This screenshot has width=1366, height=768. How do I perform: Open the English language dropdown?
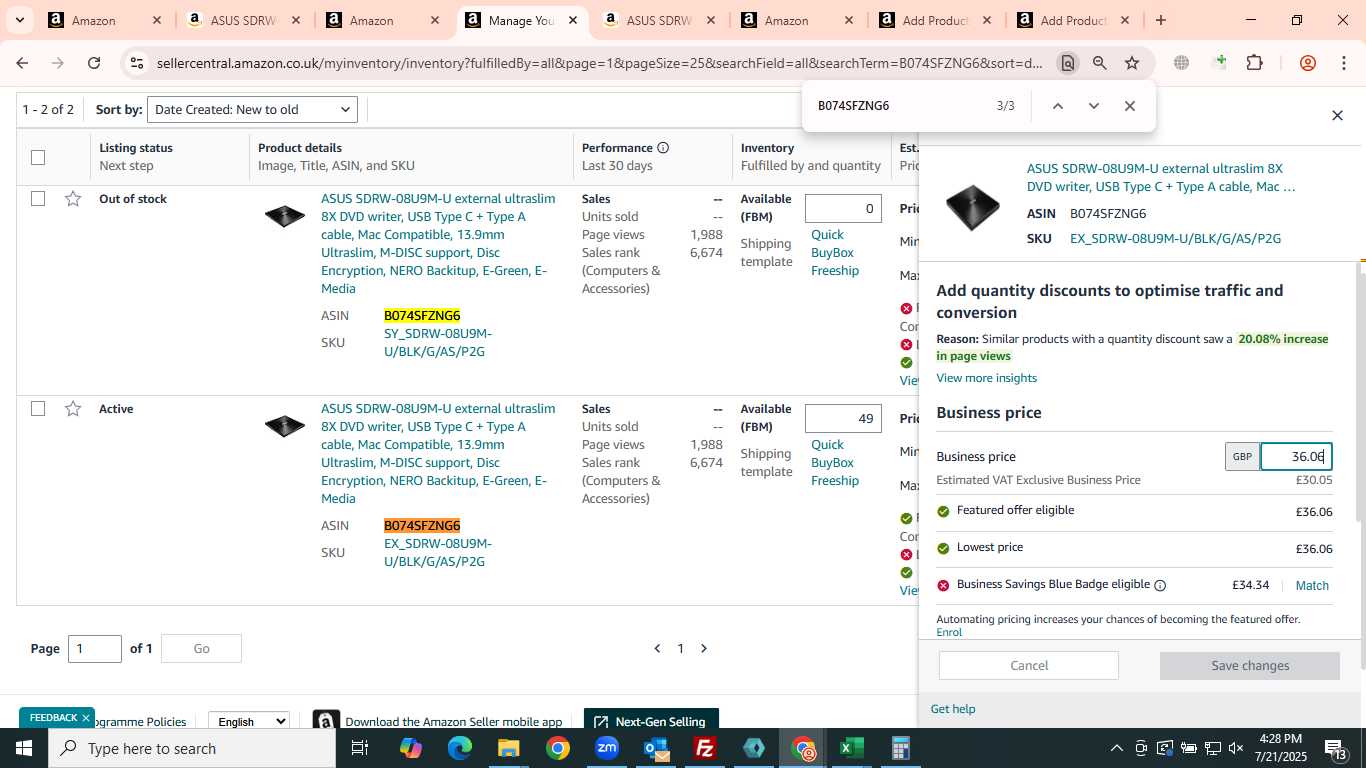(248, 721)
